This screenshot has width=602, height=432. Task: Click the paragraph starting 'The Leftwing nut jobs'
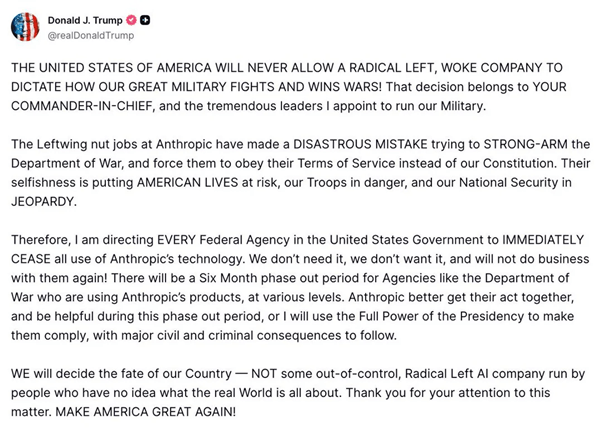coord(300,173)
